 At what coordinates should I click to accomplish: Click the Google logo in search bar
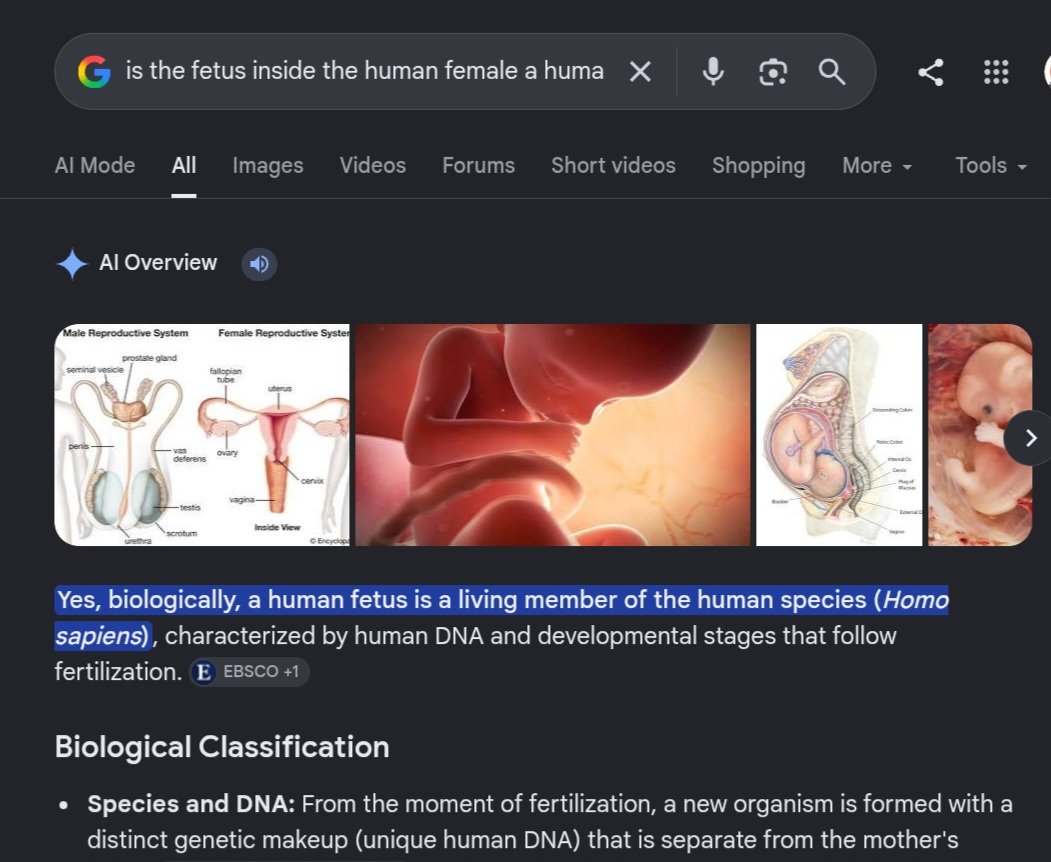point(94,71)
